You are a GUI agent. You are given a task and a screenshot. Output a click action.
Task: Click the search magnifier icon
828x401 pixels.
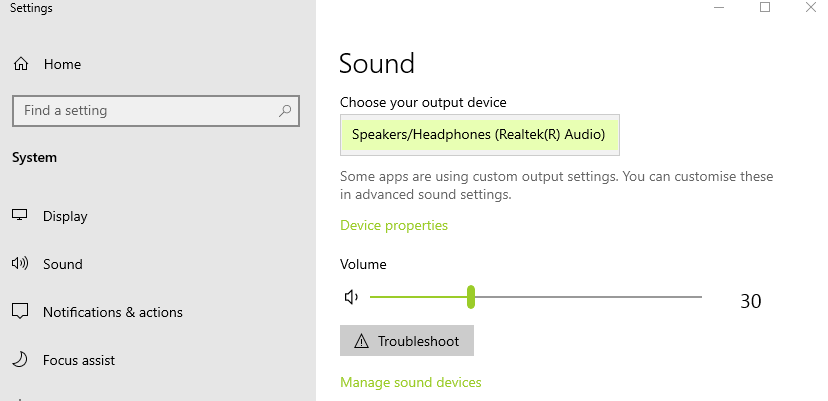[x=285, y=110]
